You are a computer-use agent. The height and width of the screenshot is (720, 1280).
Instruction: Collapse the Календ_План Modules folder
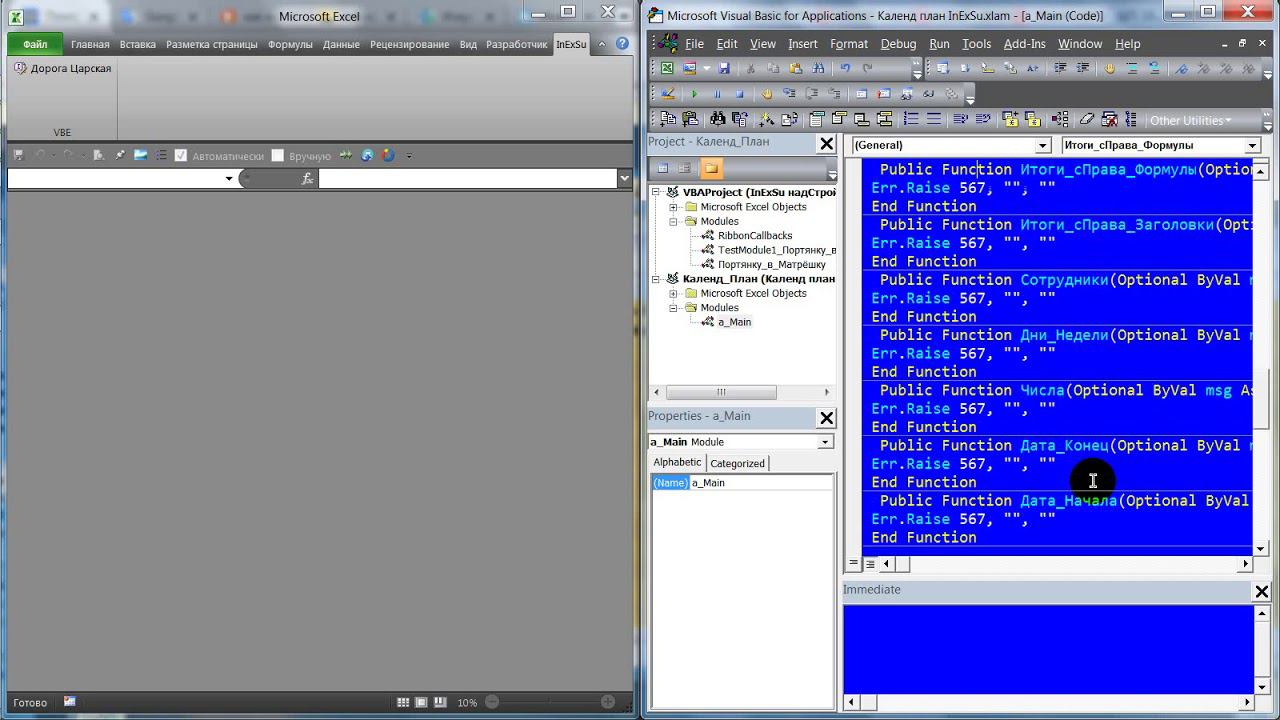point(674,308)
